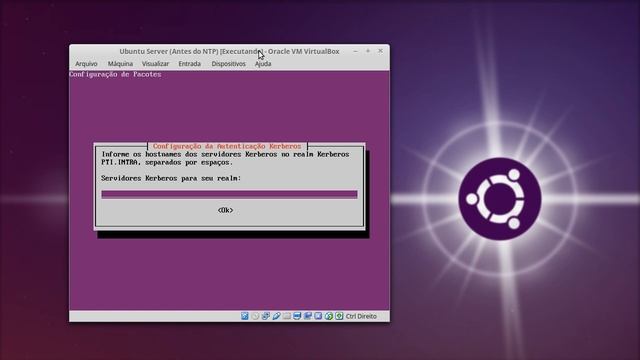The width and height of the screenshot is (640, 360).
Task: Click the mouse integration status icon
Action: [329, 316]
